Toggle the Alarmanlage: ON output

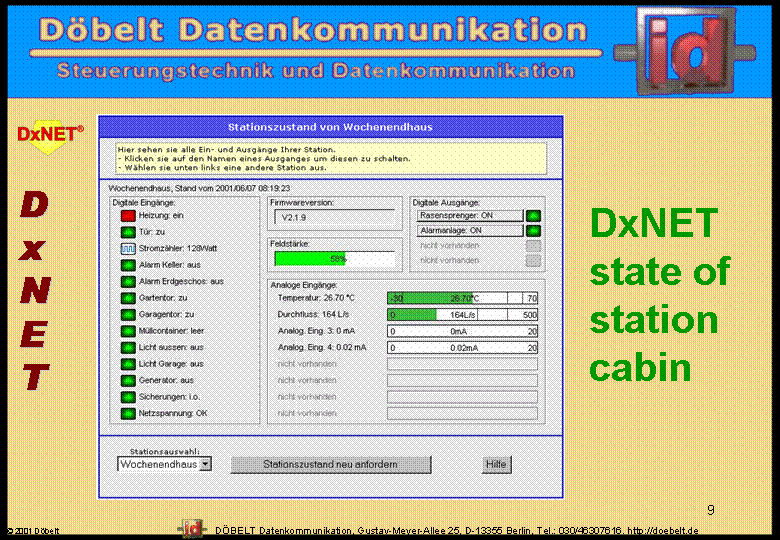pyautogui.click(x=470, y=231)
